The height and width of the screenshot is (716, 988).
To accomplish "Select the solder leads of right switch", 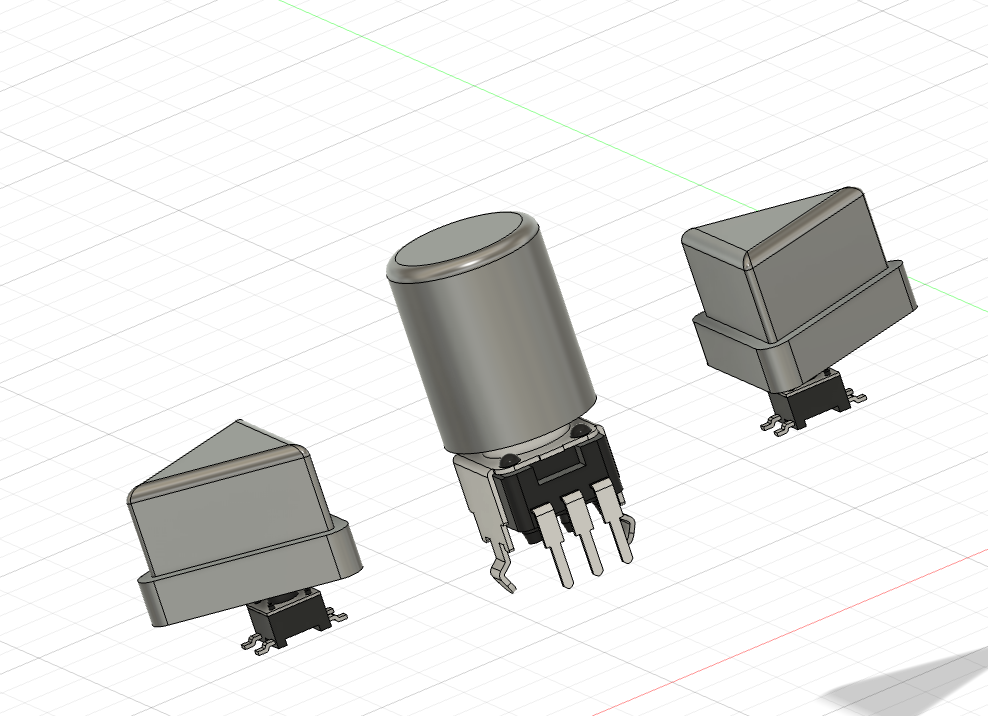I will (x=778, y=427).
